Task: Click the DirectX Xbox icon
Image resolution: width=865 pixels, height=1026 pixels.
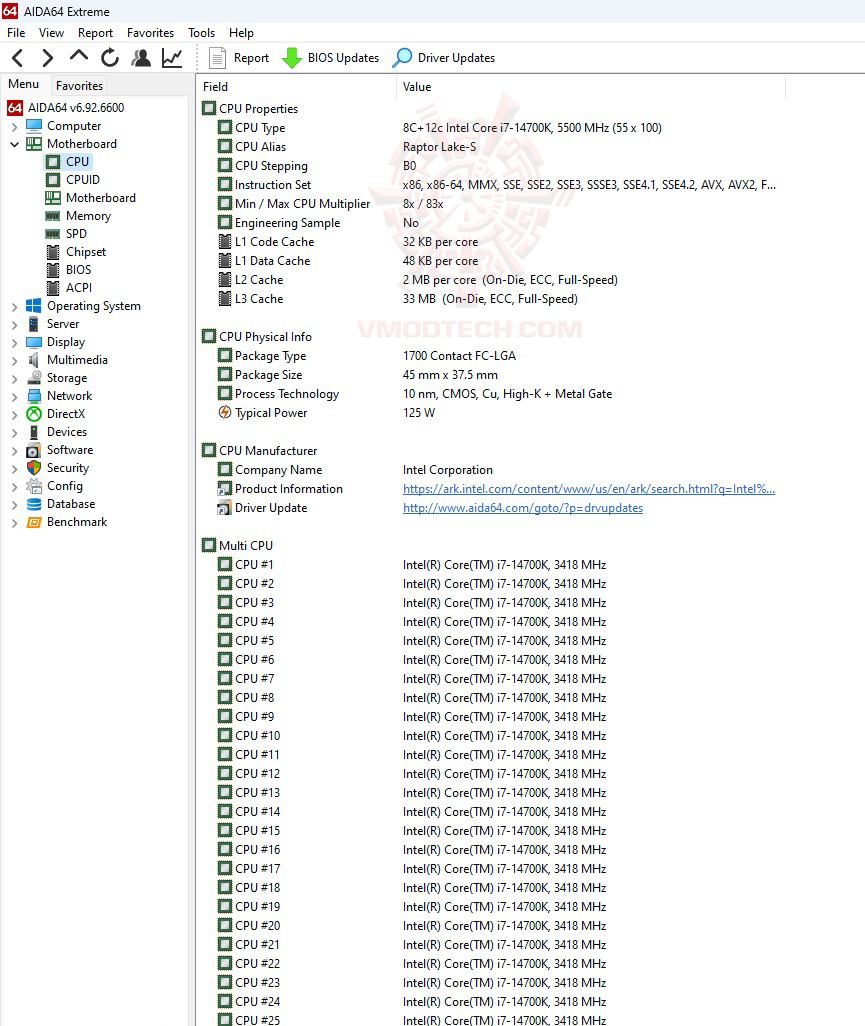Action: [x=33, y=414]
